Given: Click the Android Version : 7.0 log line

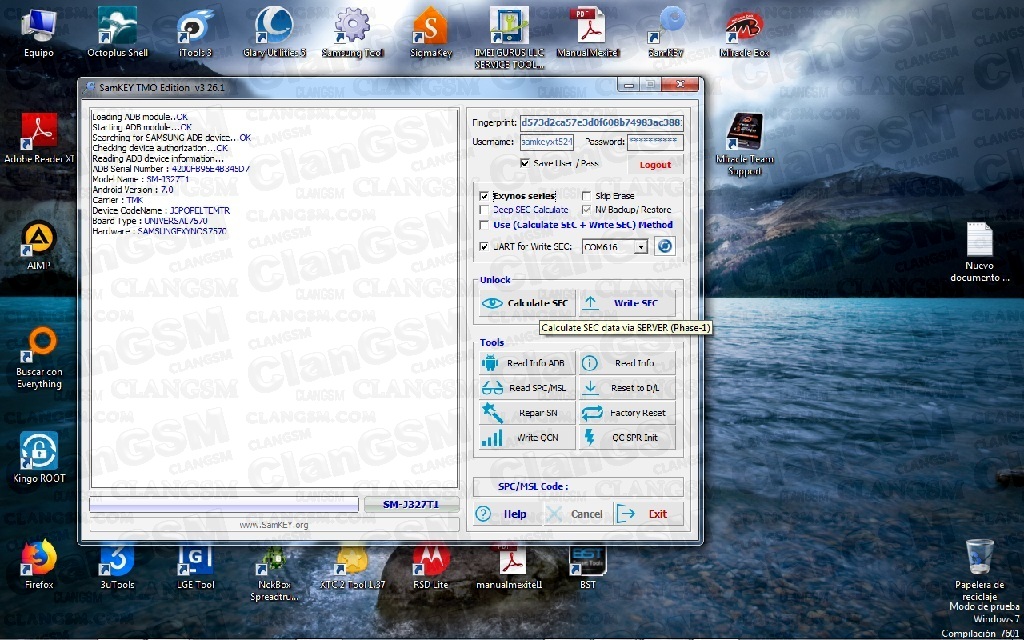Looking at the screenshot, I should (x=133, y=190).
